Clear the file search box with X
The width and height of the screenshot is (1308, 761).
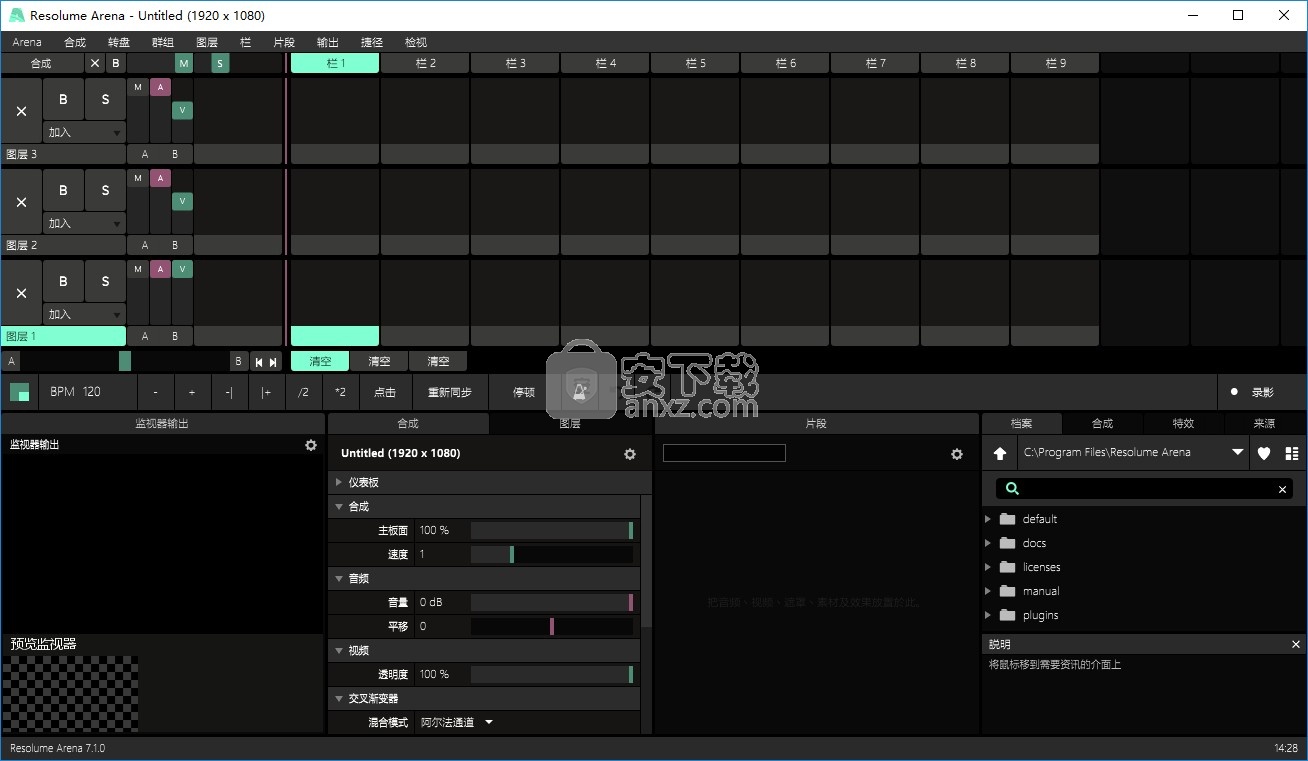pos(1282,489)
